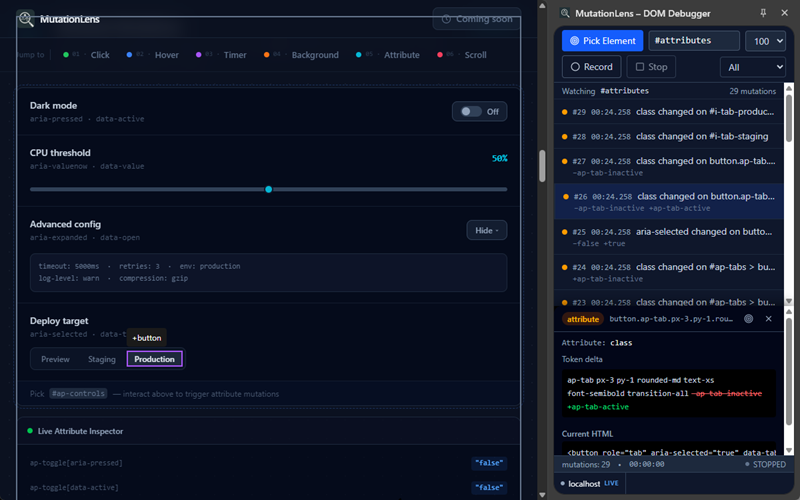
Task: Jump to the Scroll section
Action: tap(462, 55)
